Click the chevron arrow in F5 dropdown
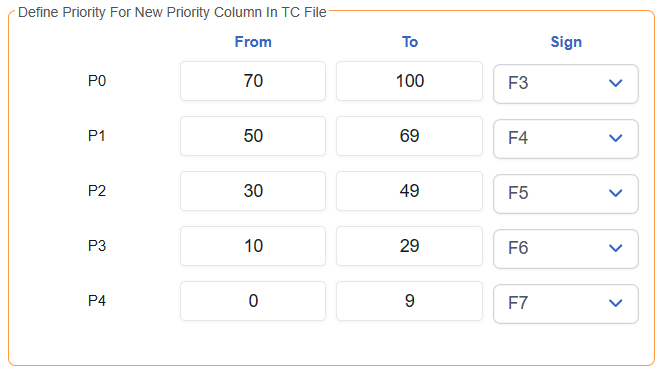 coord(616,193)
